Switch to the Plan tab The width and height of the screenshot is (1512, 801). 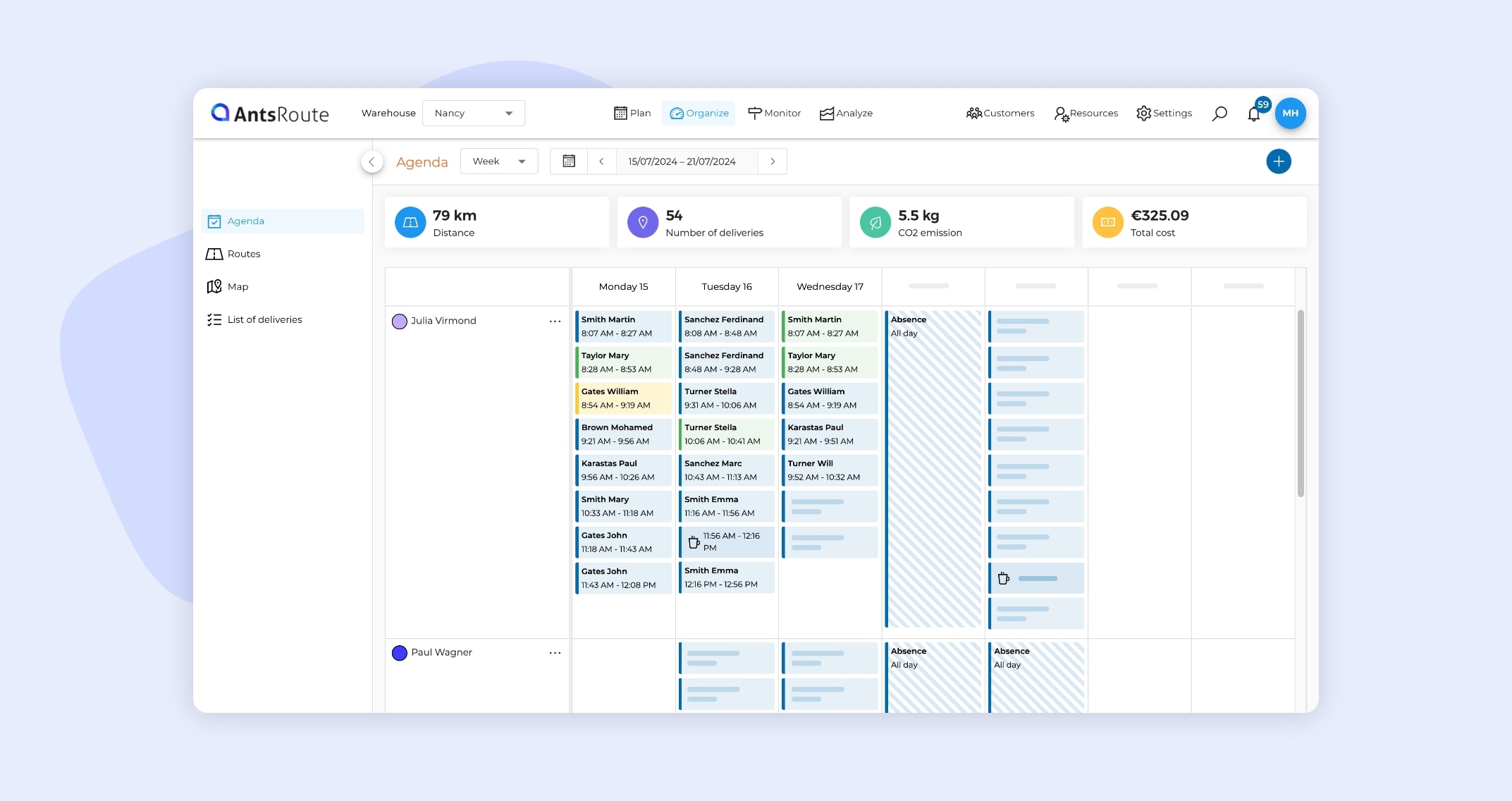(x=632, y=113)
